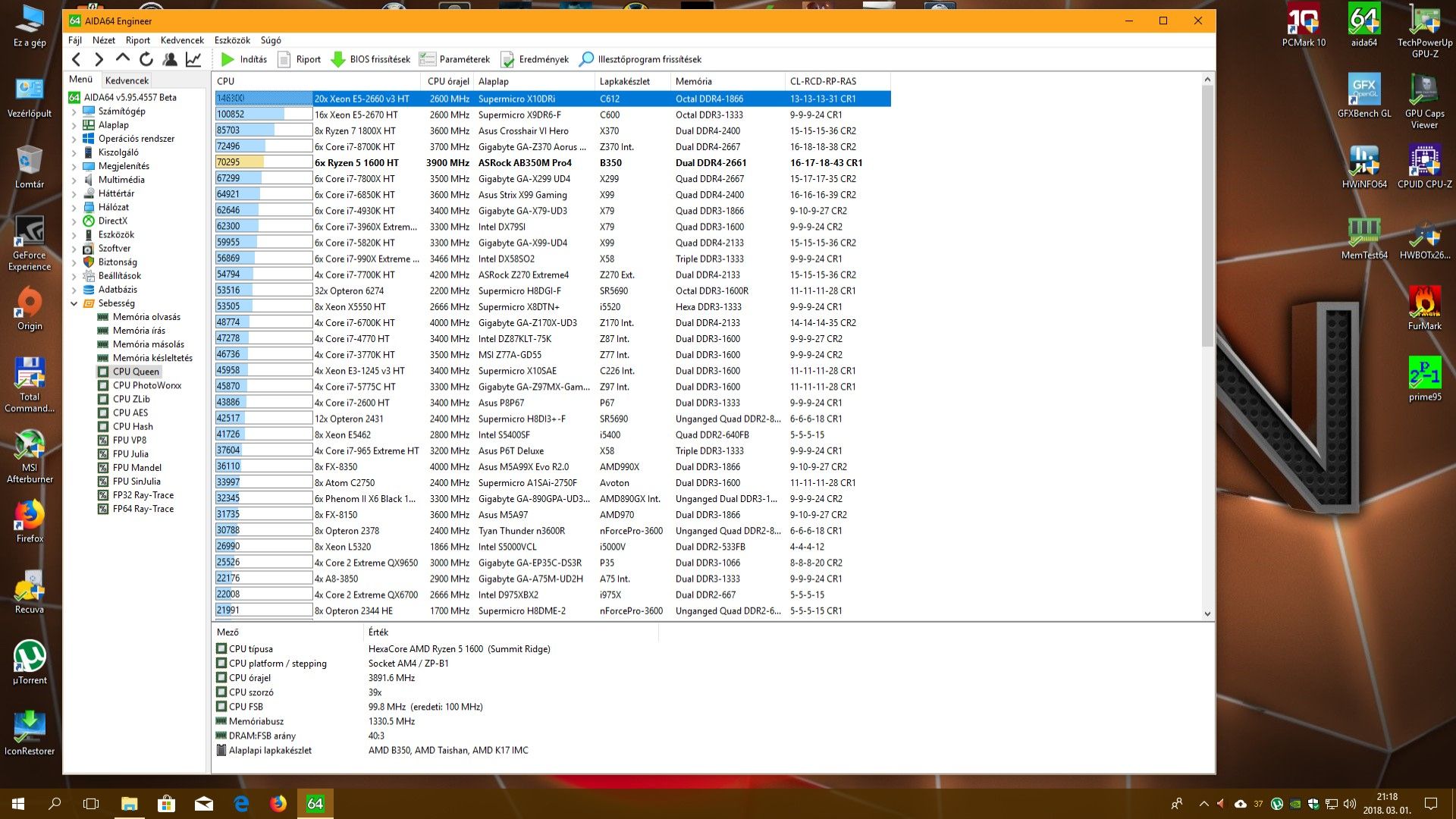The width and height of the screenshot is (1456, 819).
Task: Click Illesztőprogram frissítések button
Action: point(640,59)
